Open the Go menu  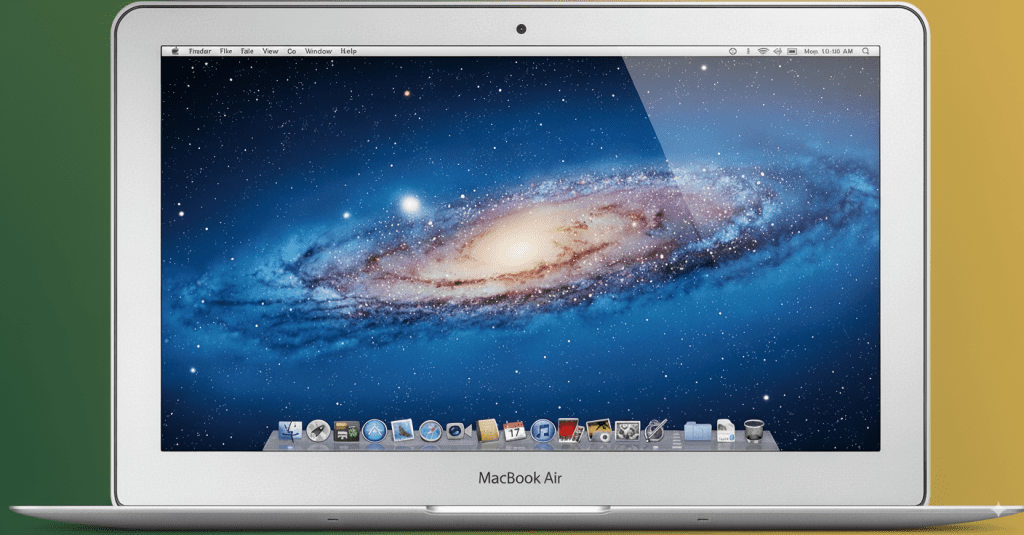click(291, 51)
